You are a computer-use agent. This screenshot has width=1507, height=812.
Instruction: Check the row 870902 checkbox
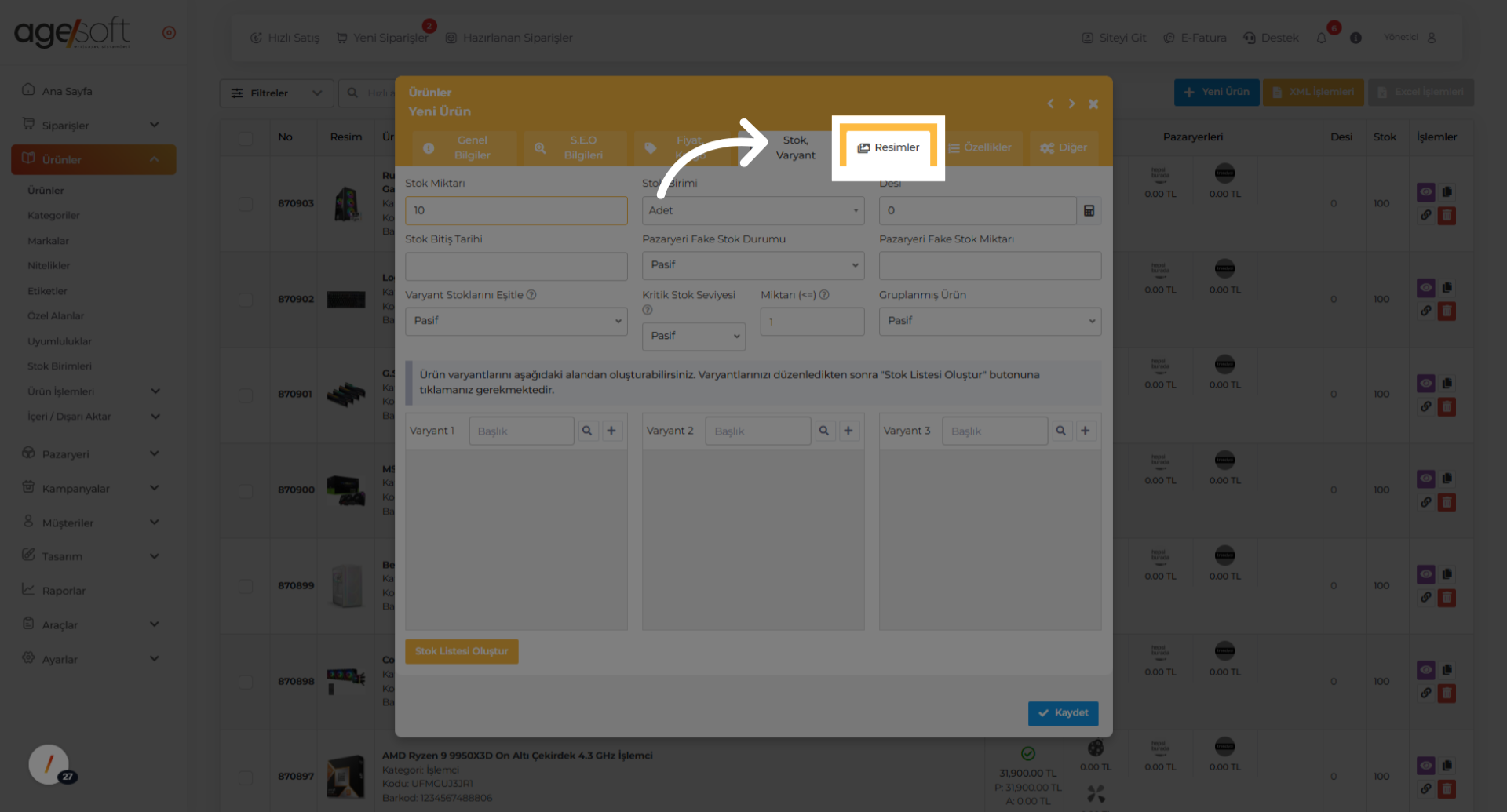[246, 300]
